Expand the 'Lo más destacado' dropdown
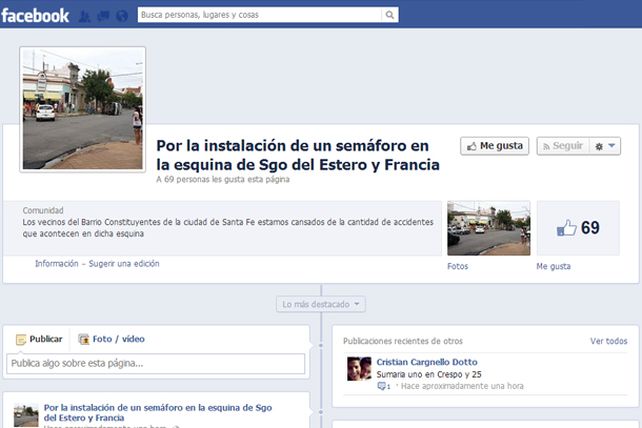This screenshot has height=428, width=642. 321,304
